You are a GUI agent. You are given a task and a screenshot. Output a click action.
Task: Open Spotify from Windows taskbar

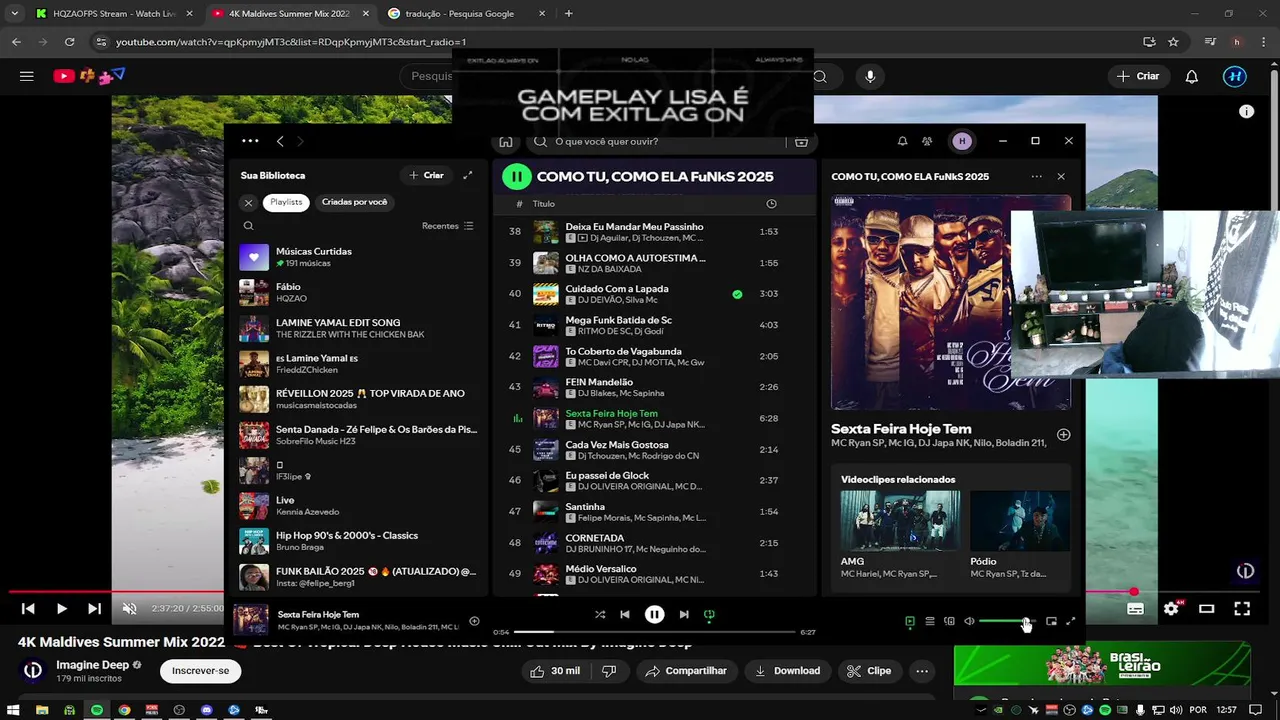96,710
